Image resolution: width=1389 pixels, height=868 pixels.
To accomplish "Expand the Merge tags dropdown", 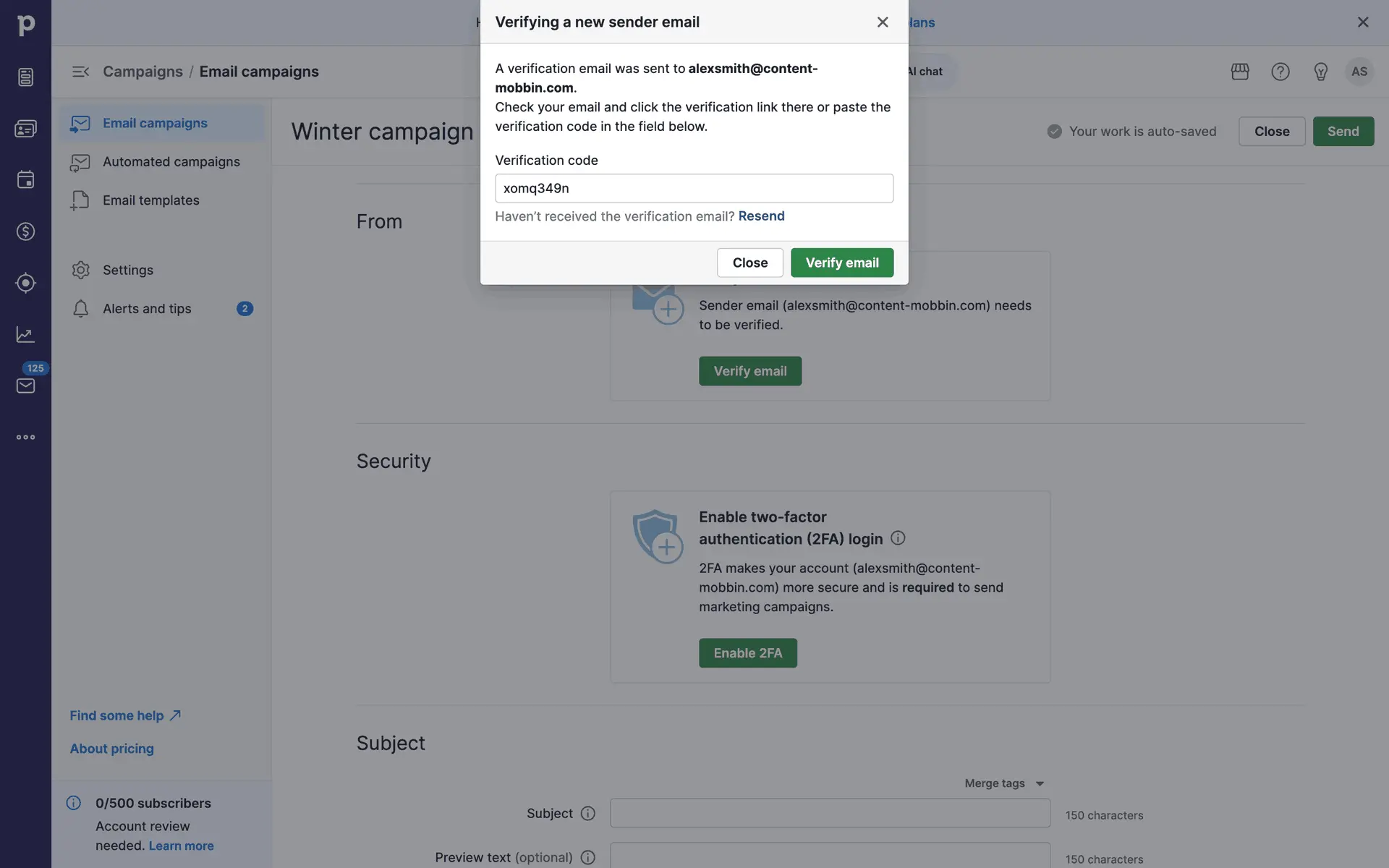I will (x=1004, y=783).
